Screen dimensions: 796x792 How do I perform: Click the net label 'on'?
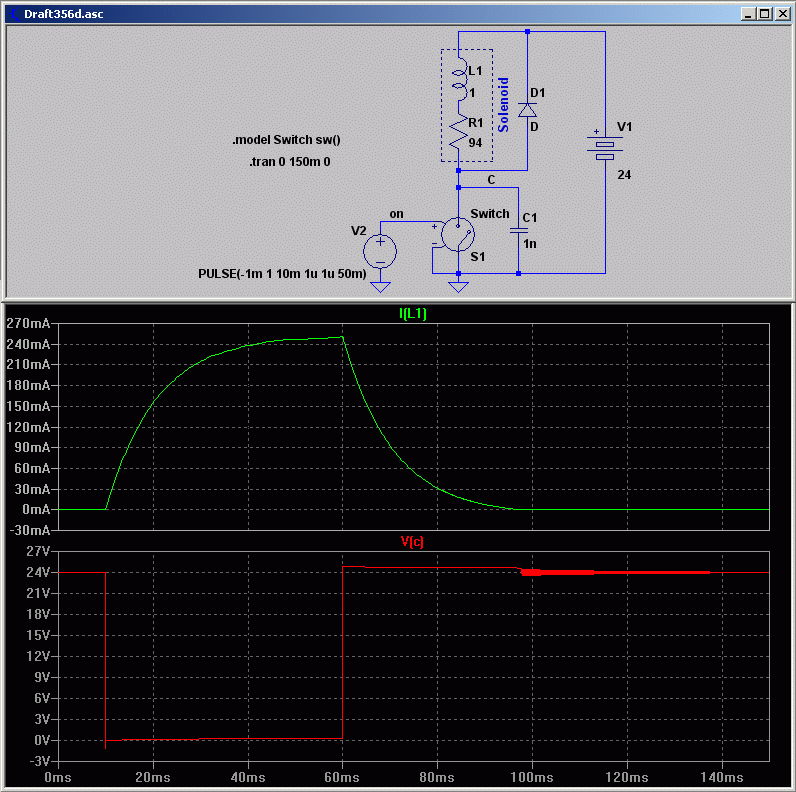(x=396, y=214)
